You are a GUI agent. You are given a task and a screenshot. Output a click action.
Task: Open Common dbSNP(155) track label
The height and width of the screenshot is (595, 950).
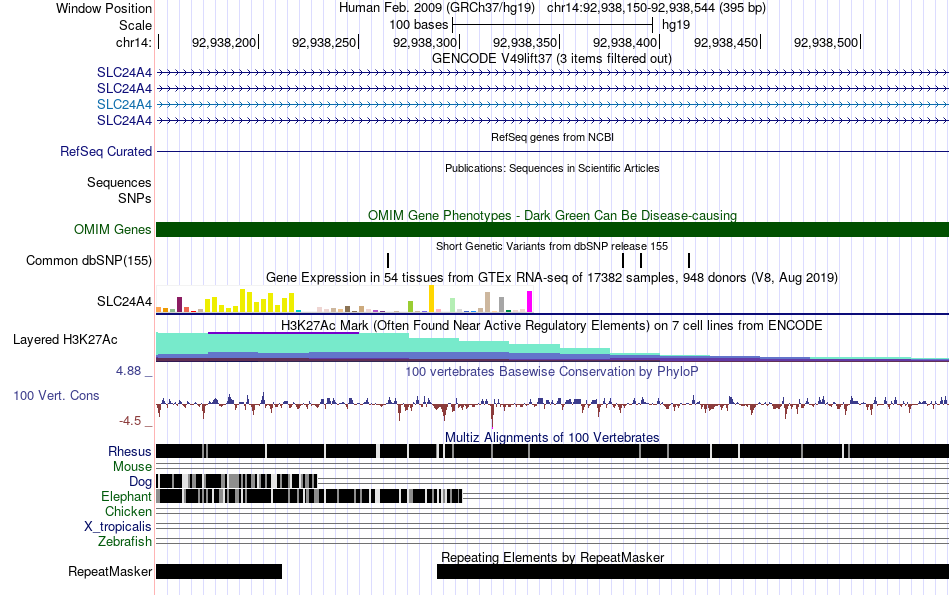click(x=89, y=261)
